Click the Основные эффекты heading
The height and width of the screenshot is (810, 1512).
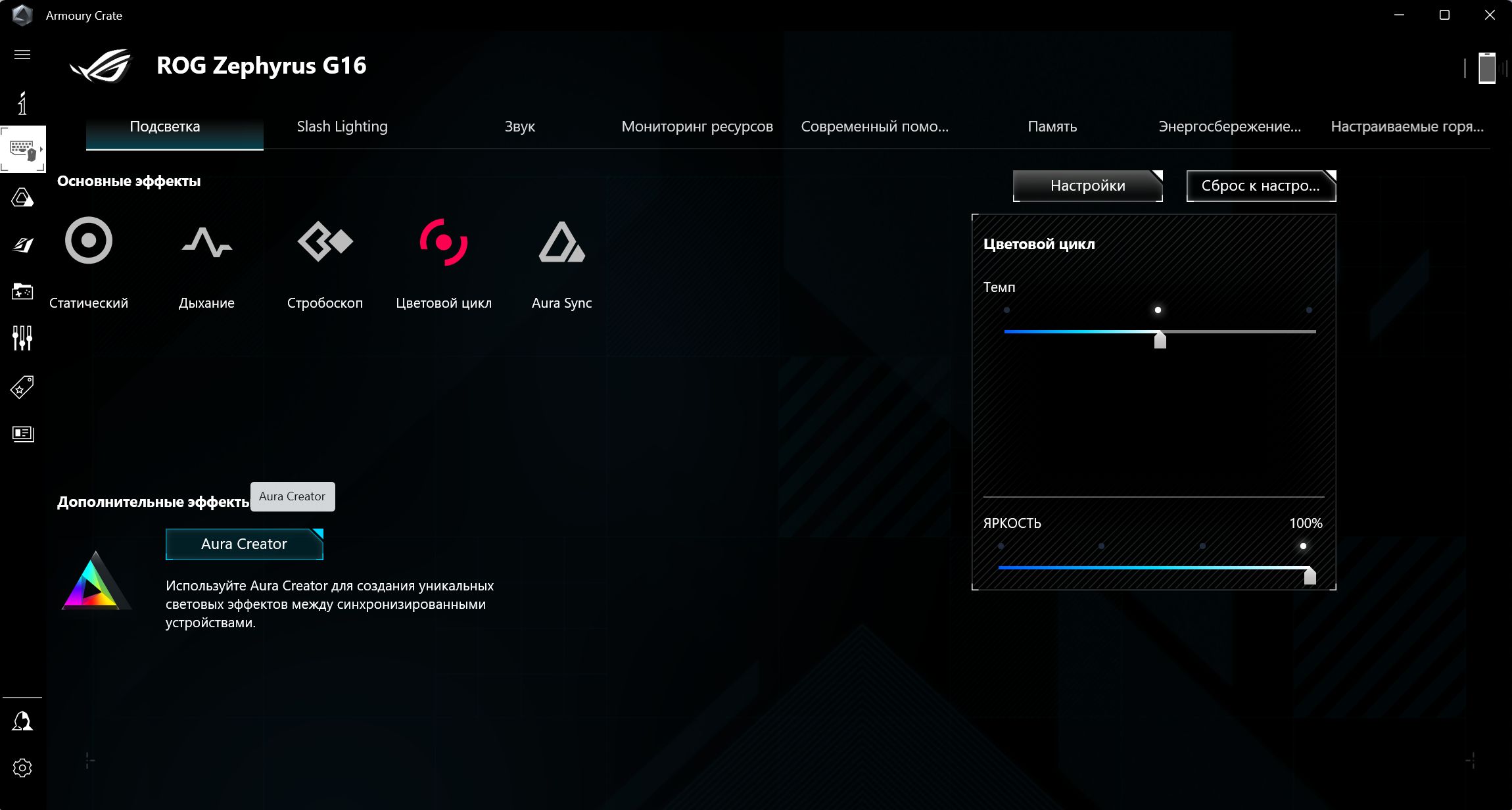[x=129, y=181]
